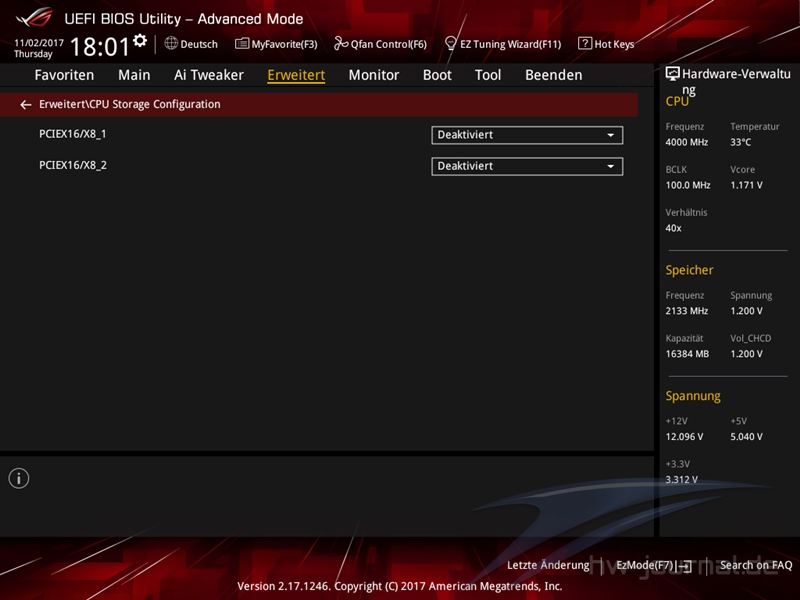Screen dimensions: 800x600
Task: Click the settings gear next to clock
Action: pyautogui.click(x=140, y=41)
